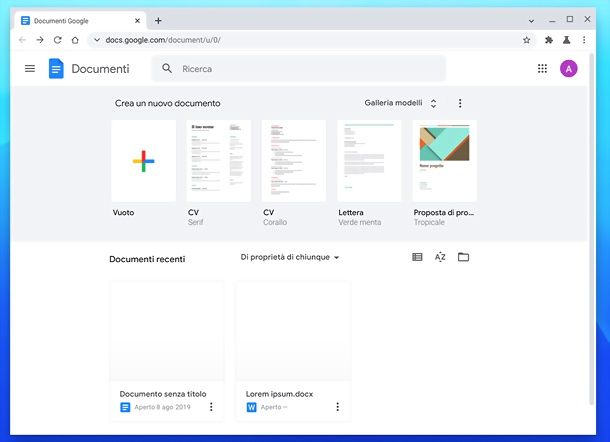Open the browser home page
Viewport: 610px width, 442px height.
click(75, 40)
